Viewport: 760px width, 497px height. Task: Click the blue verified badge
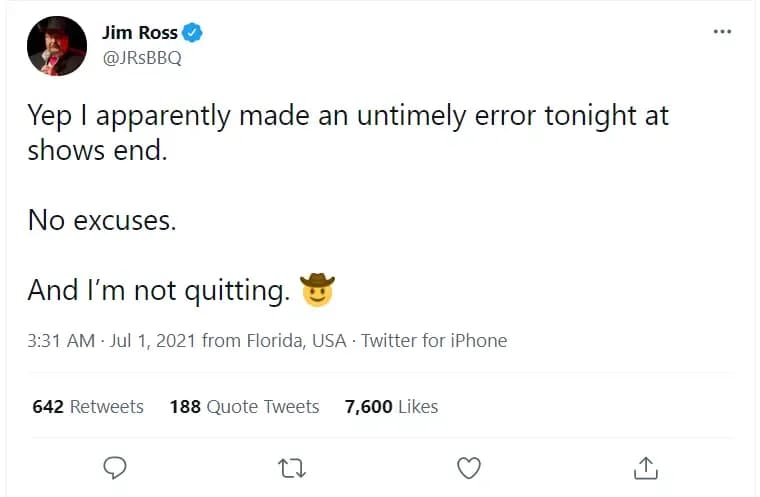point(194,33)
